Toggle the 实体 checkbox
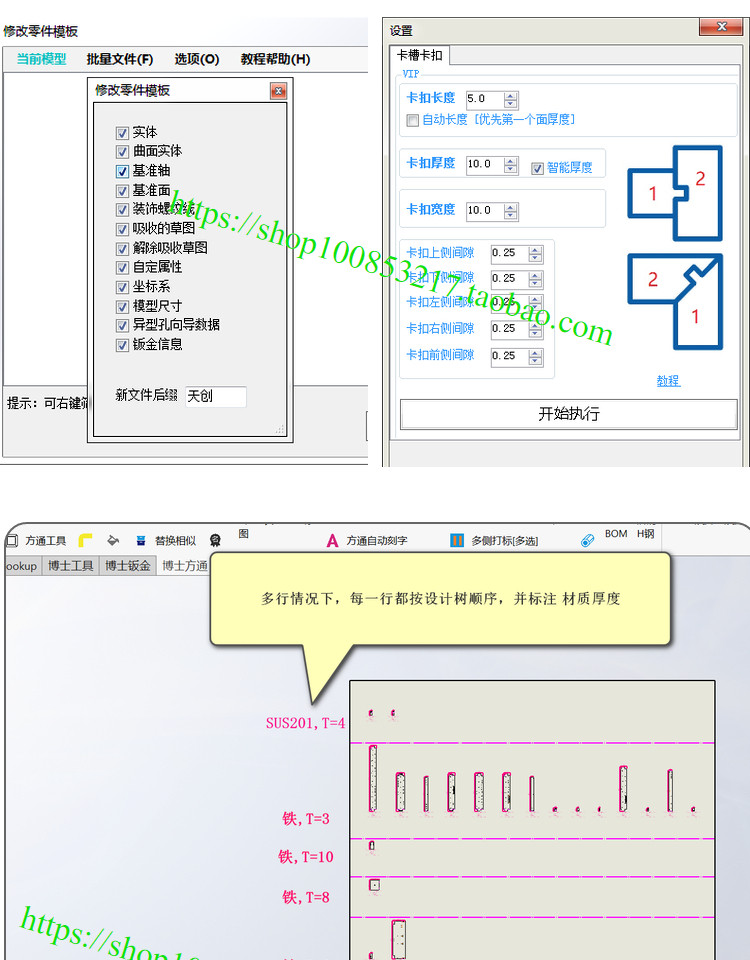The height and width of the screenshot is (960, 750). coord(122,133)
